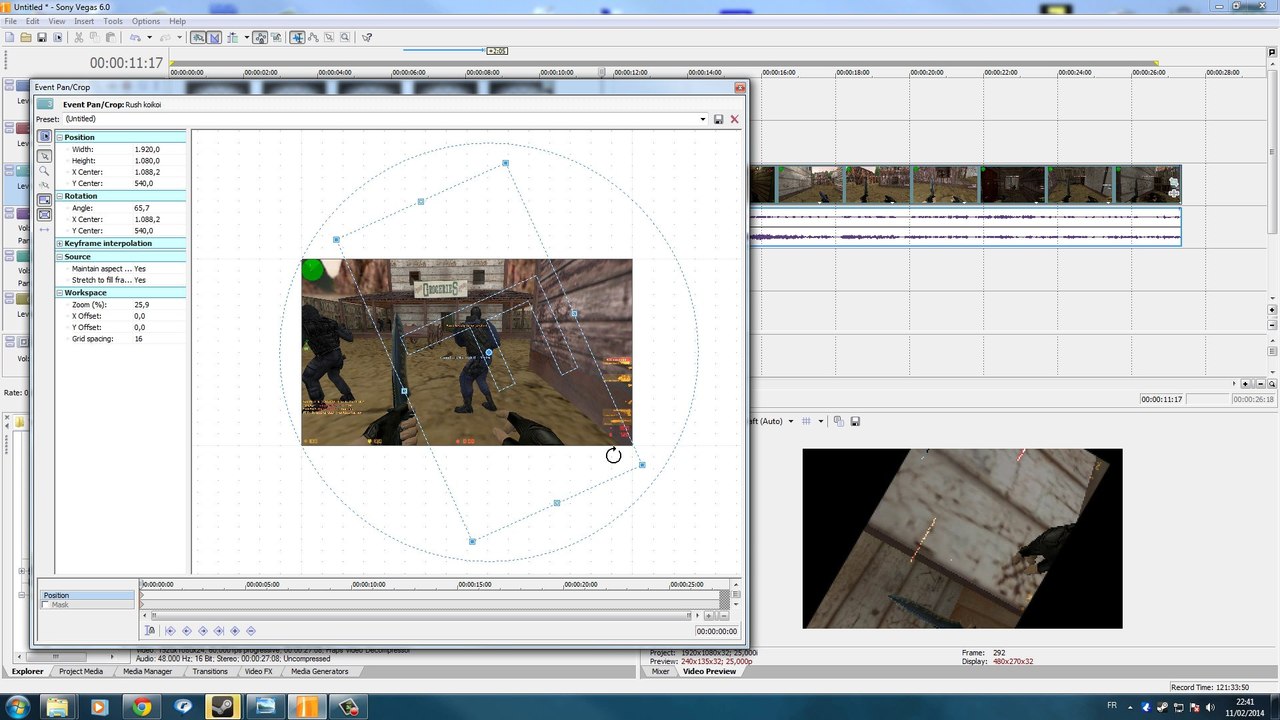Collapse the Rotation properties section
This screenshot has width=1280, height=720.
point(59,196)
